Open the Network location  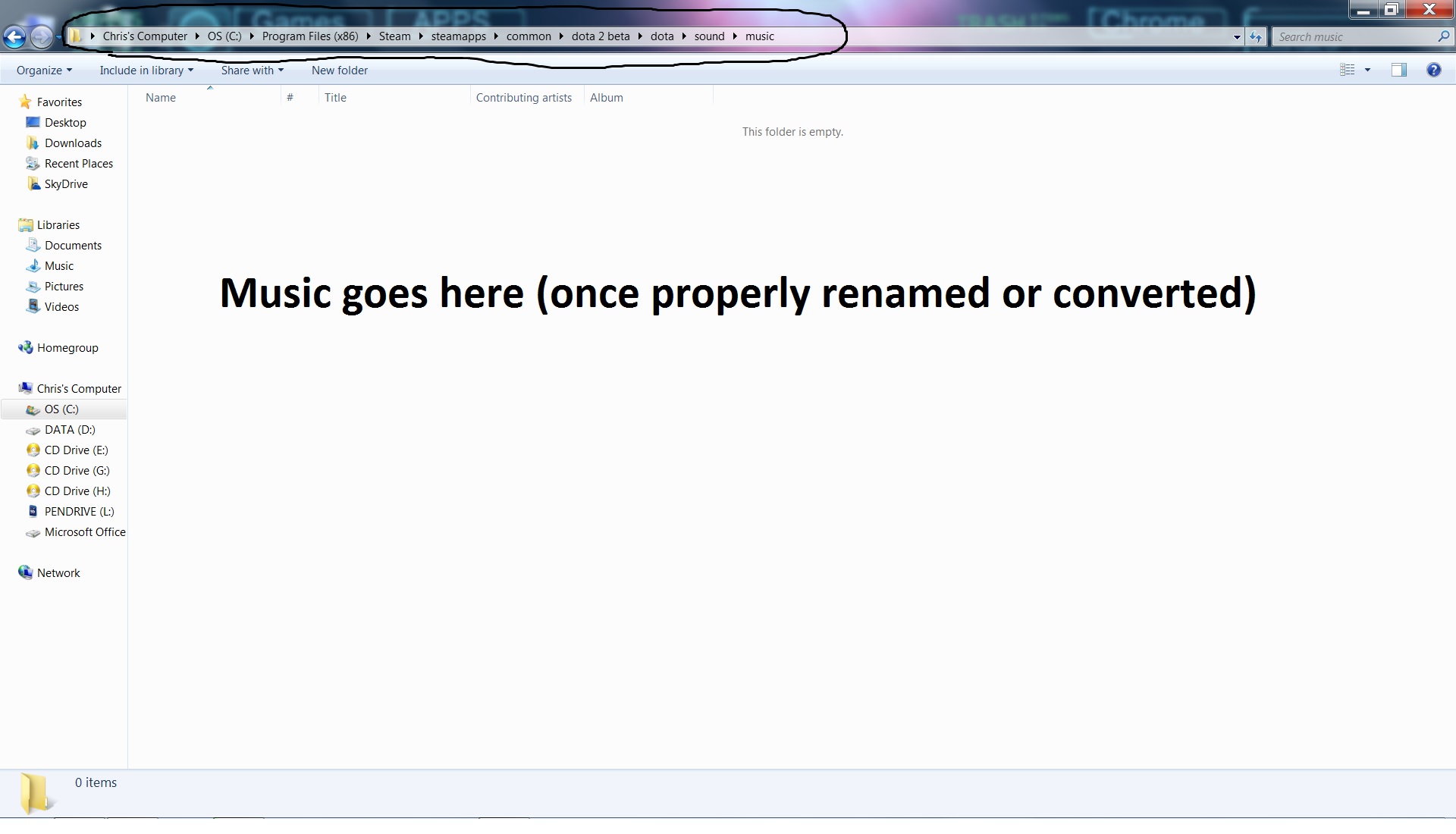click(x=58, y=573)
